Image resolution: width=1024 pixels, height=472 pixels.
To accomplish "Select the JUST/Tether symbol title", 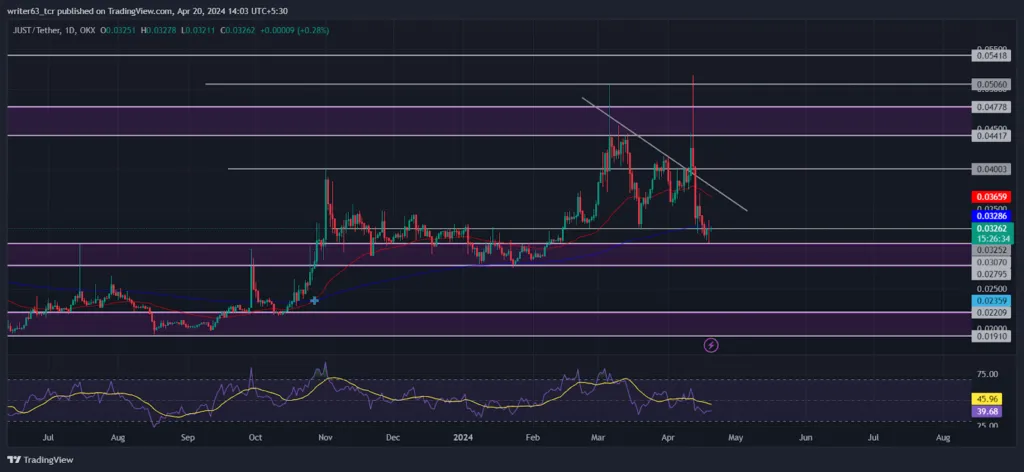I will [36, 31].
